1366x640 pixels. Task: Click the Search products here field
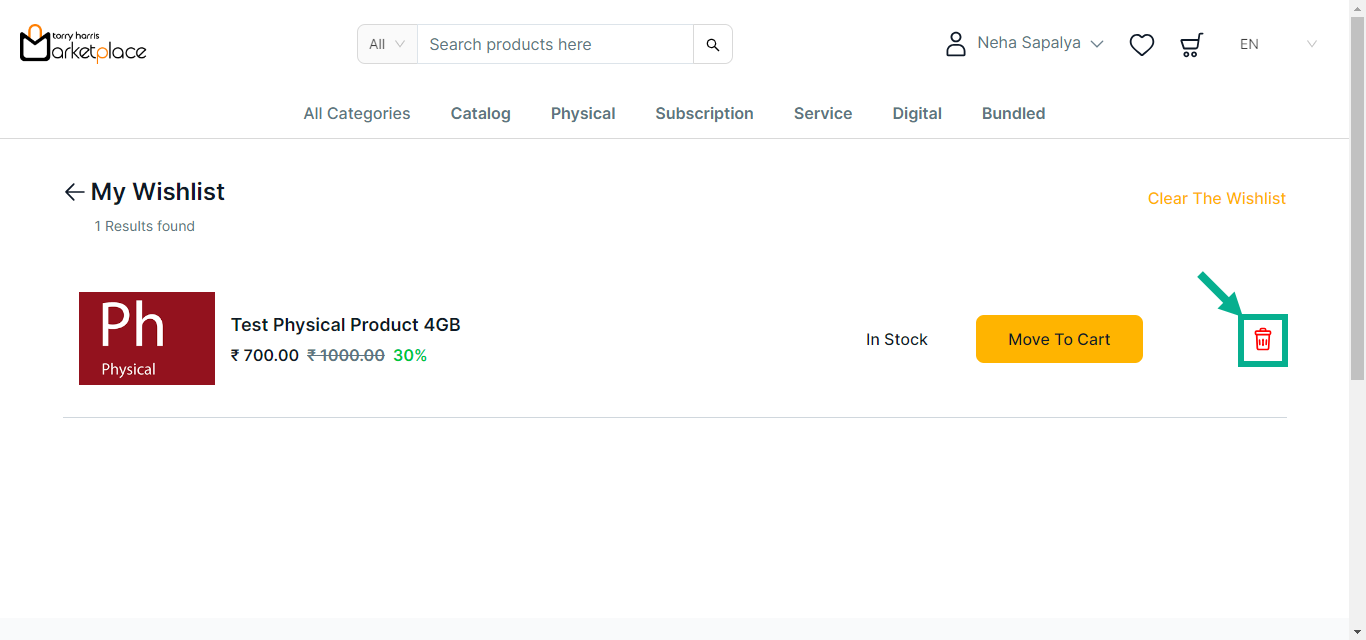[x=555, y=45]
